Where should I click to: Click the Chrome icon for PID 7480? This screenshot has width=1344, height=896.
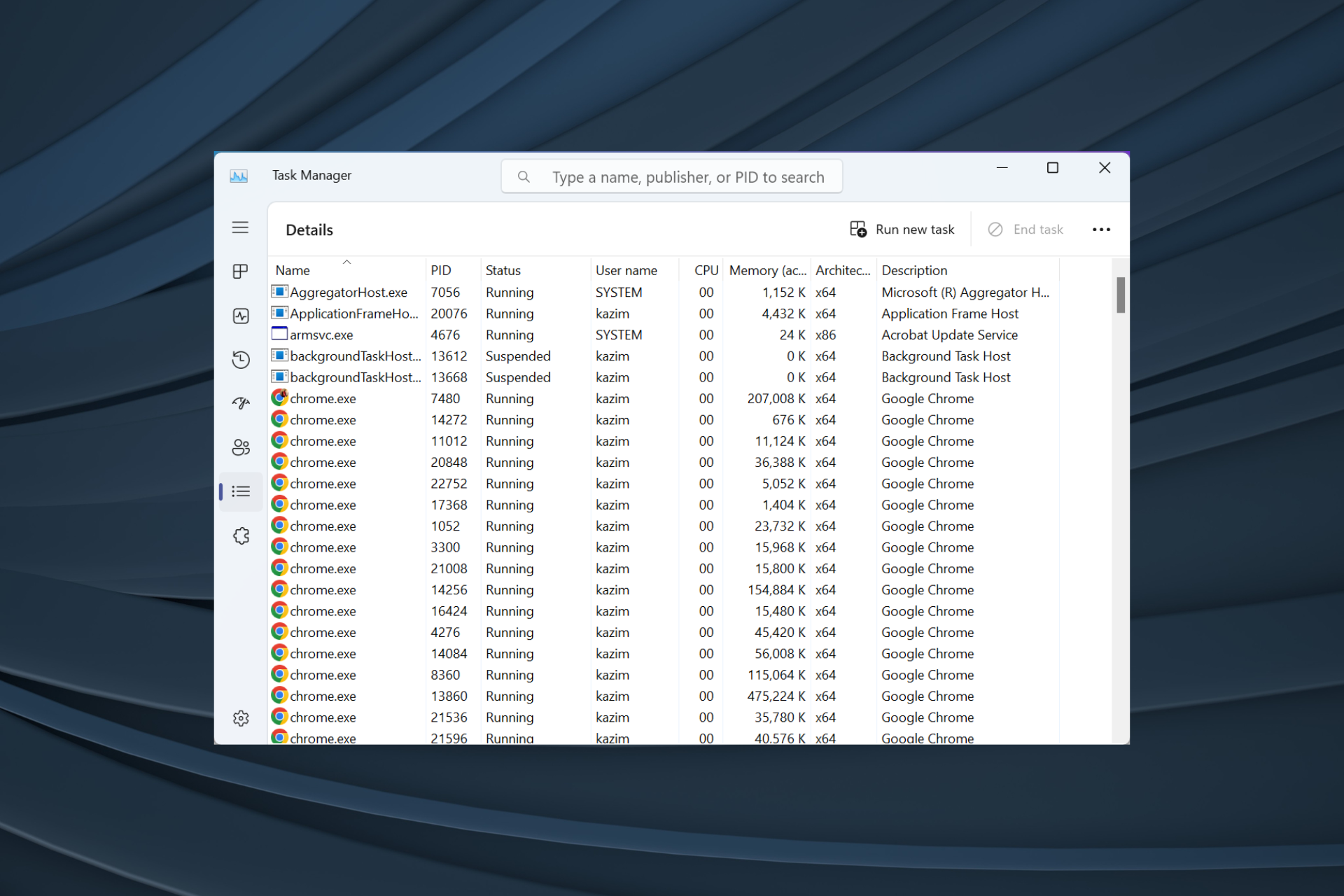tap(279, 398)
